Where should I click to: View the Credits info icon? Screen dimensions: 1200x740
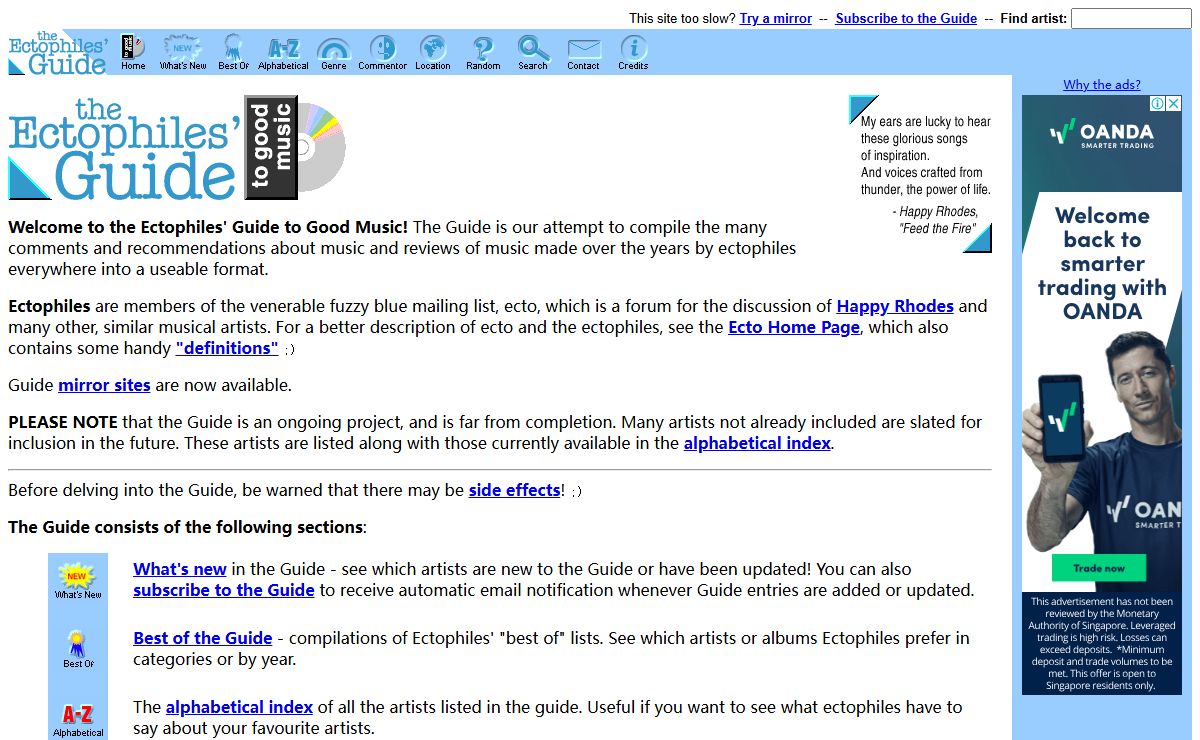tap(633, 53)
